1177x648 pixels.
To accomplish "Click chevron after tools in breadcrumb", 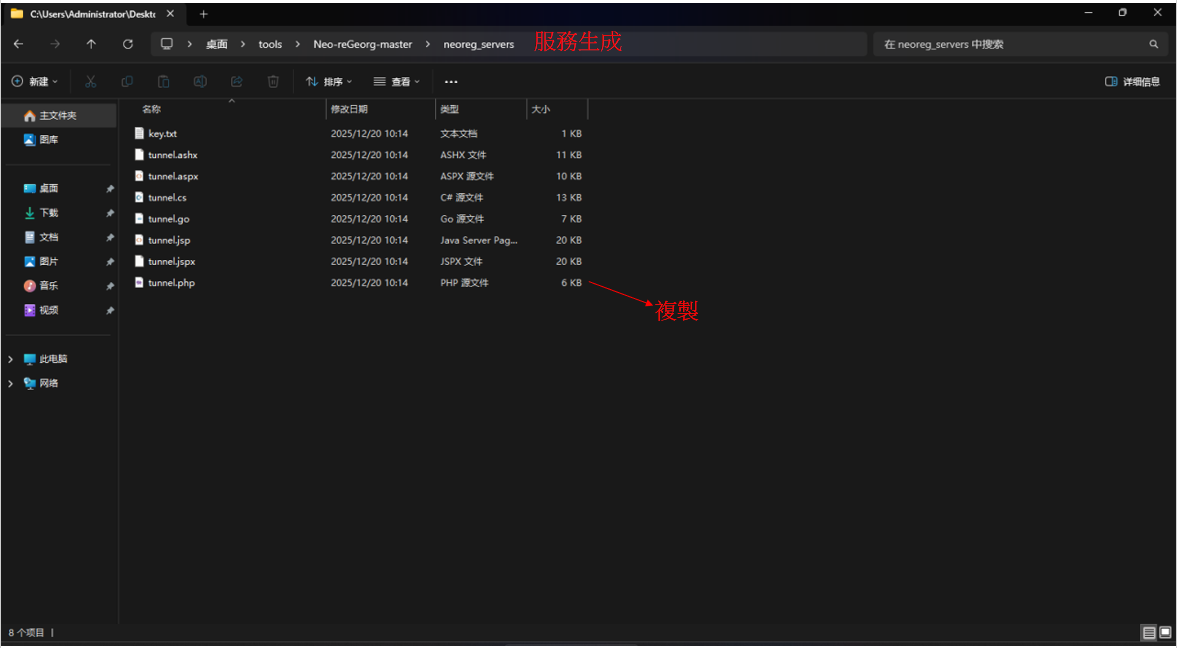I will click(297, 44).
